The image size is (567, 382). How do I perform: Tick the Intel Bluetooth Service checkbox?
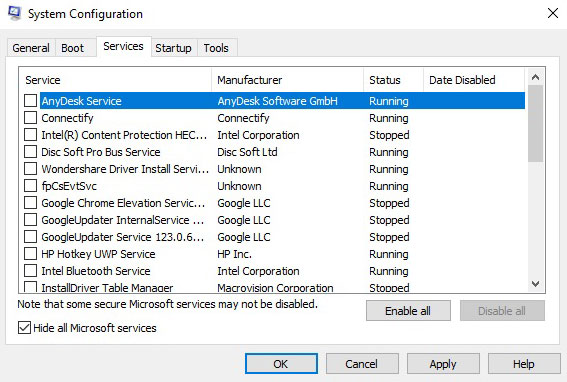pos(30,271)
